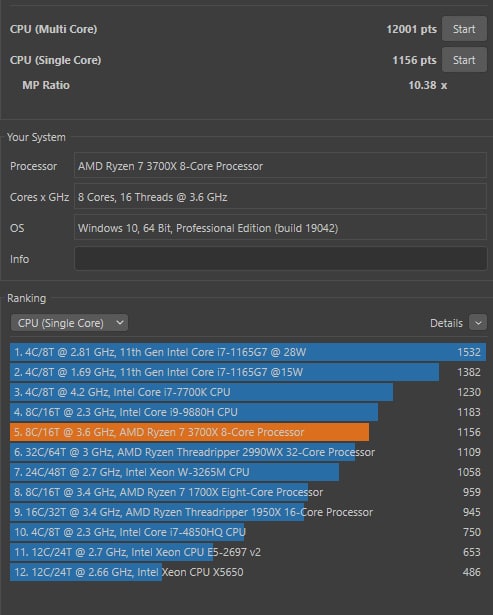Image resolution: width=493 pixels, height=615 pixels.
Task: Open the CPU (Single Core) ranking dropdown
Action: [69, 323]
